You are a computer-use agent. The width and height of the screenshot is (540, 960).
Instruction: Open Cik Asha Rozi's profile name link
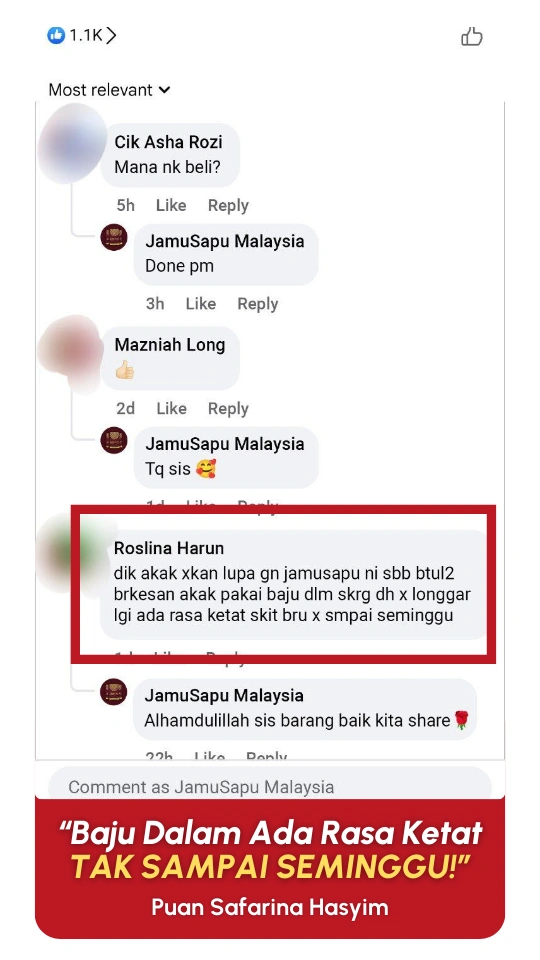[168, 142]
